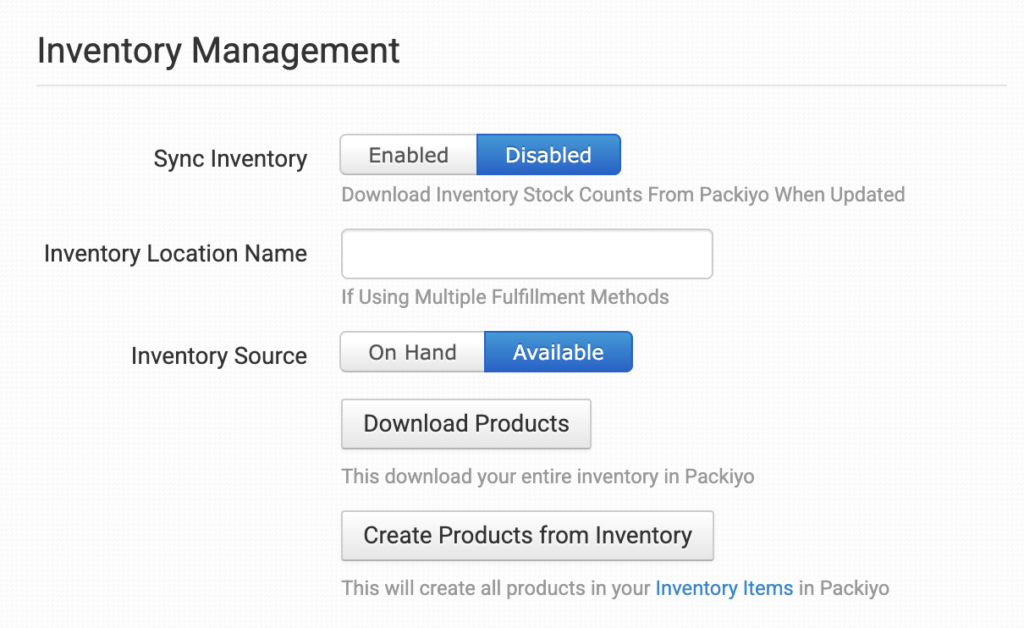Click the Sync Inventory label
Image resolution: width=1024 pixels, height=628 pixels.
coord(230,159)
